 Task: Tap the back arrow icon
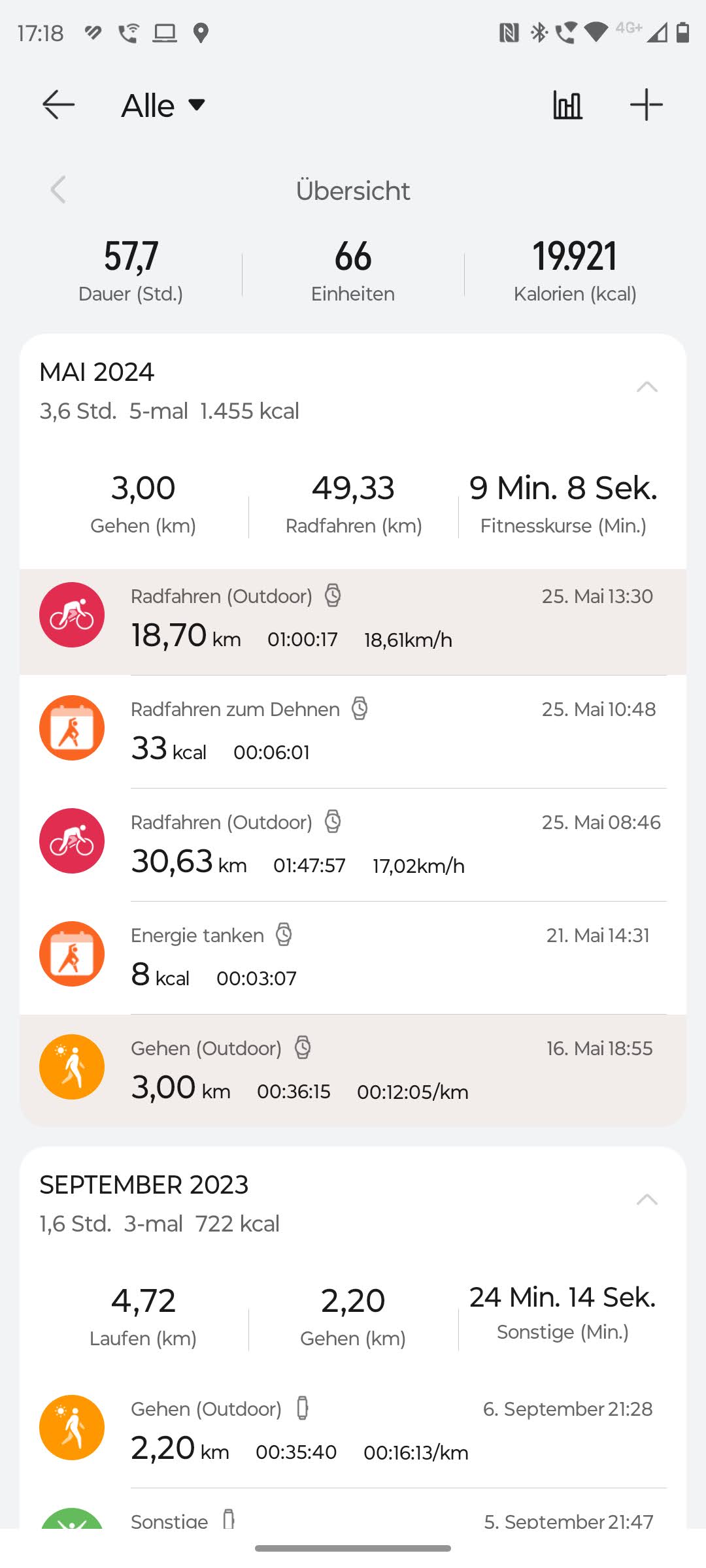point(58,105)
